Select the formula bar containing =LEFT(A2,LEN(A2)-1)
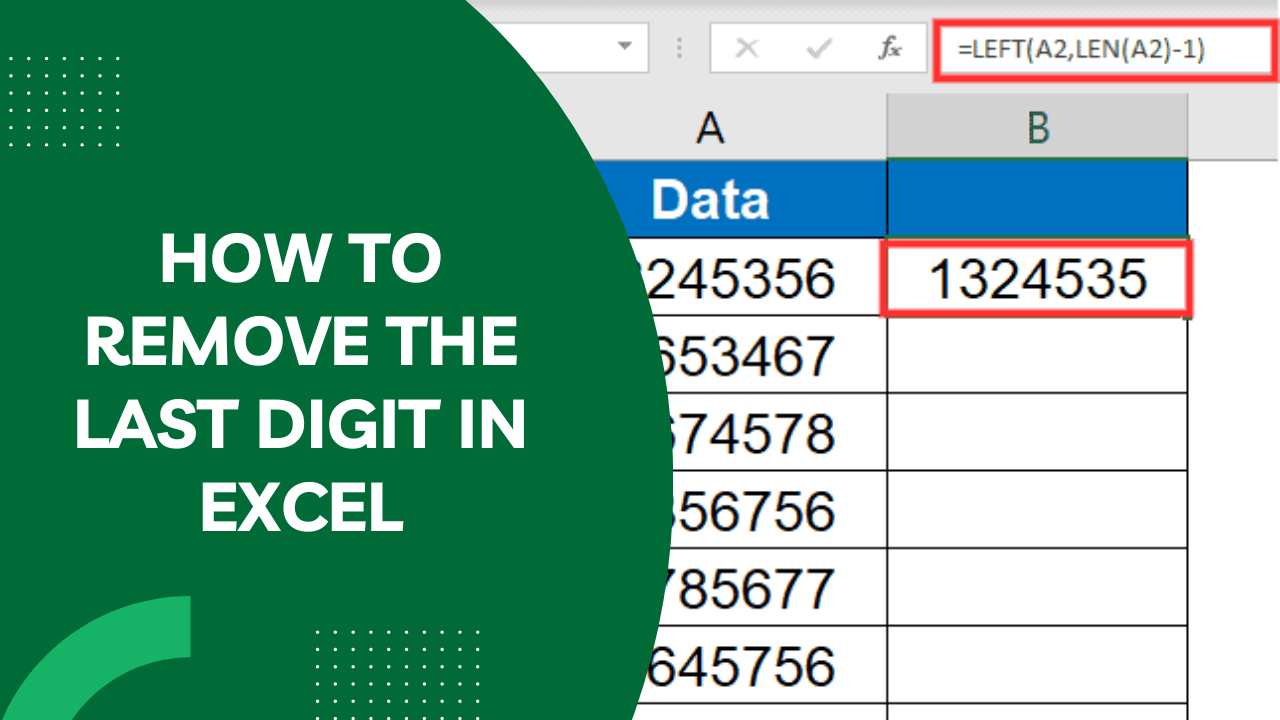 click(1100, 47)
